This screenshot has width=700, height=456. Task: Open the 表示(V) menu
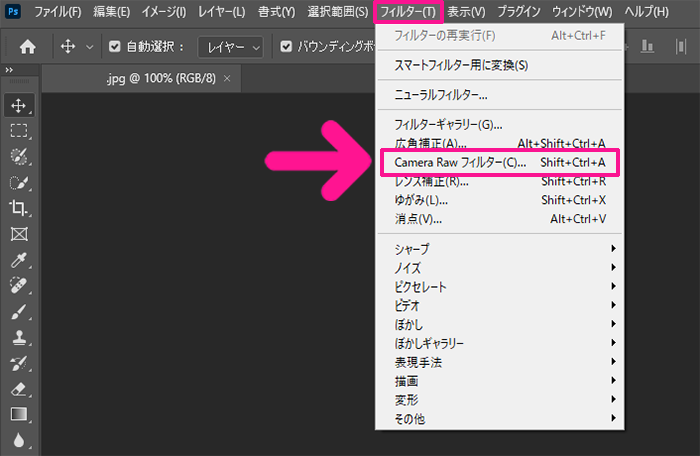pyautogui.click(x=466, y=12)
